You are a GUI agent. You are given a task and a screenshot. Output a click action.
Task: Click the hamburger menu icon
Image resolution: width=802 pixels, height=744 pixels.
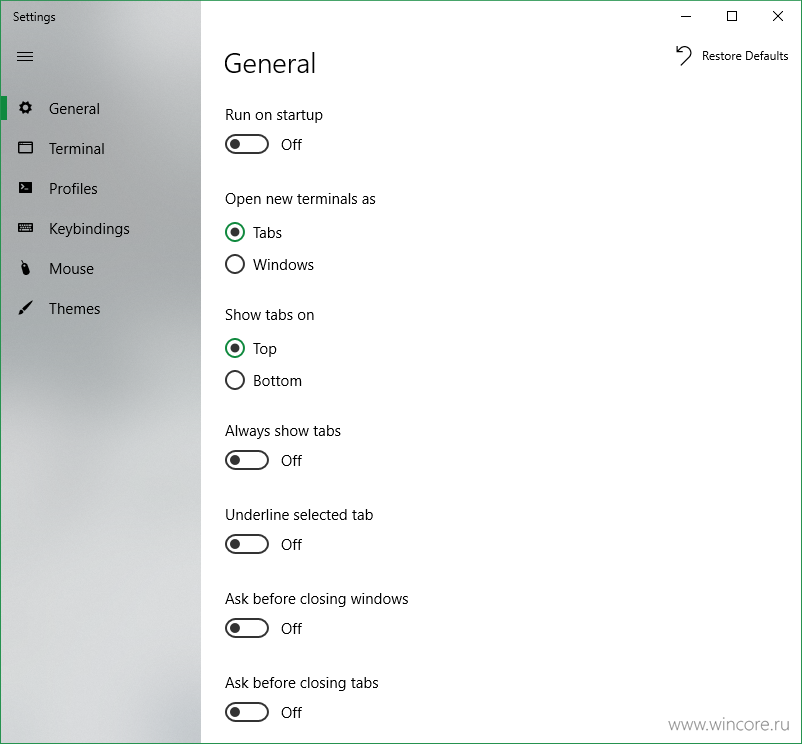coord(25,57)
